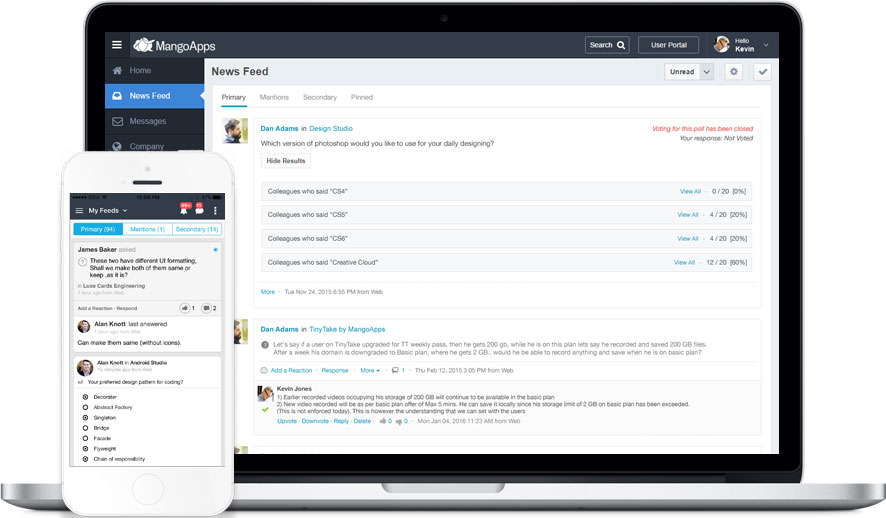Select the Decorator poll option on the phone
Image resolution: width=886 pixels, height=518 pixels.
click(x=85, y=397)
